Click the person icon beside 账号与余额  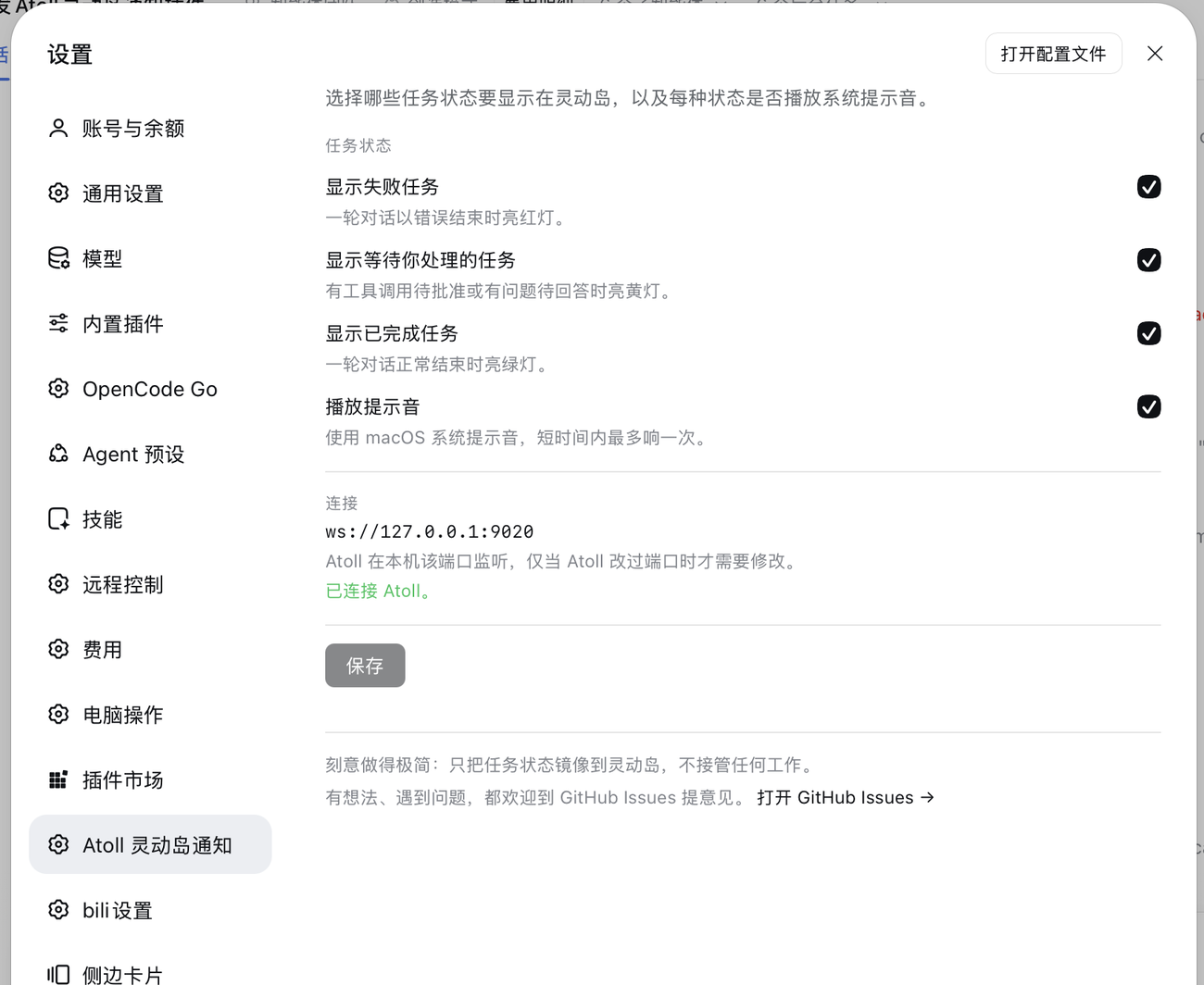pyautogui.click(x=58, y=129)
